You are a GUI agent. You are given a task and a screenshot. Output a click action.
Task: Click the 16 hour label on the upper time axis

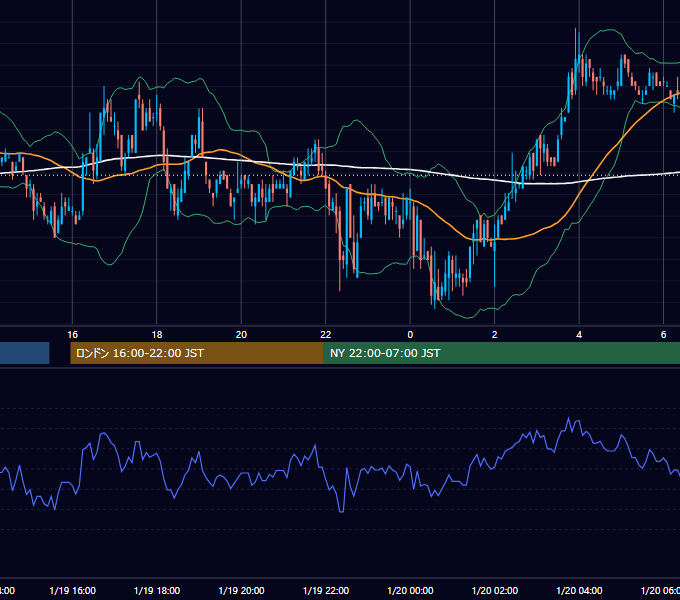(x=72, y=335)
